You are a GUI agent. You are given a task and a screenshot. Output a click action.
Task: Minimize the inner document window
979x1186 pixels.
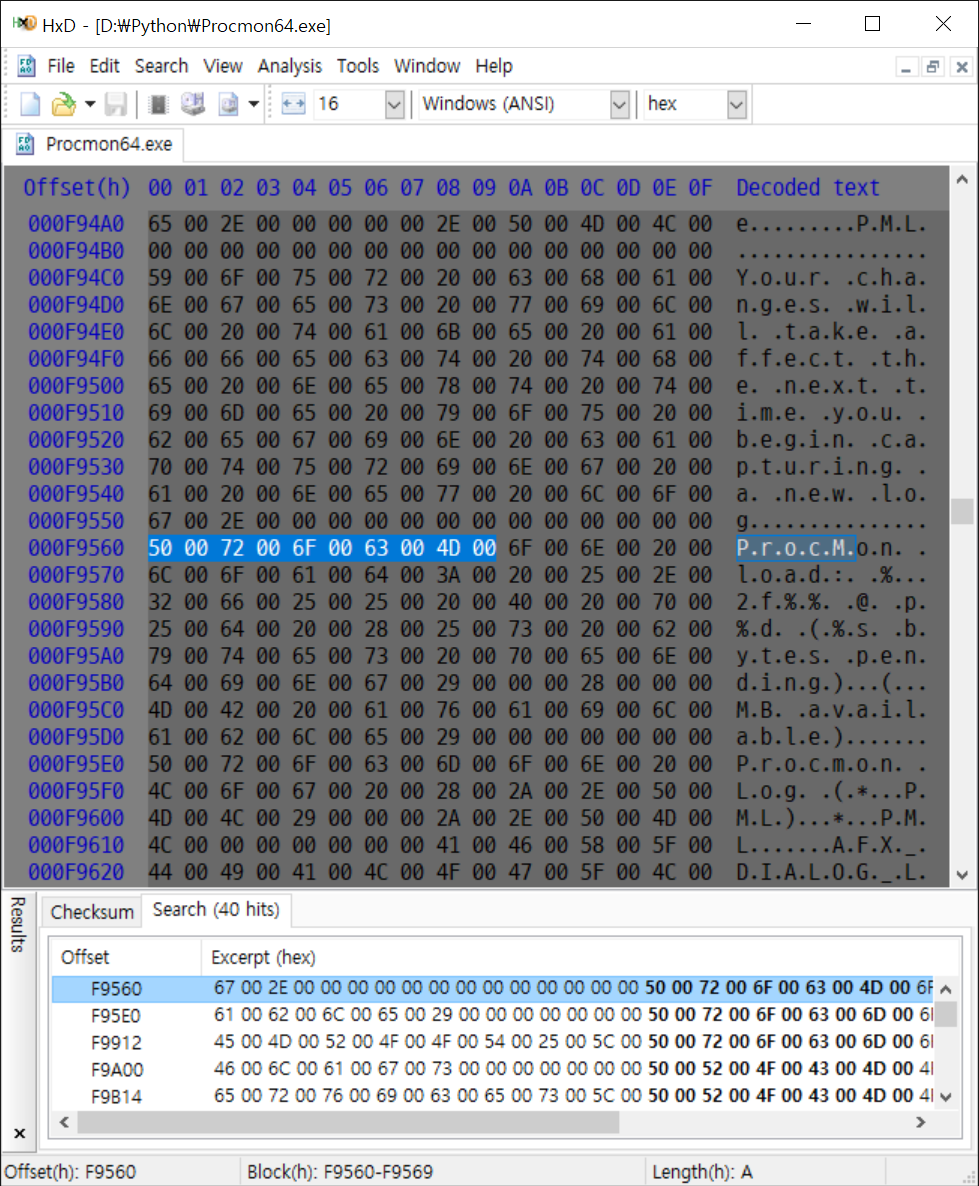[906, 67]
